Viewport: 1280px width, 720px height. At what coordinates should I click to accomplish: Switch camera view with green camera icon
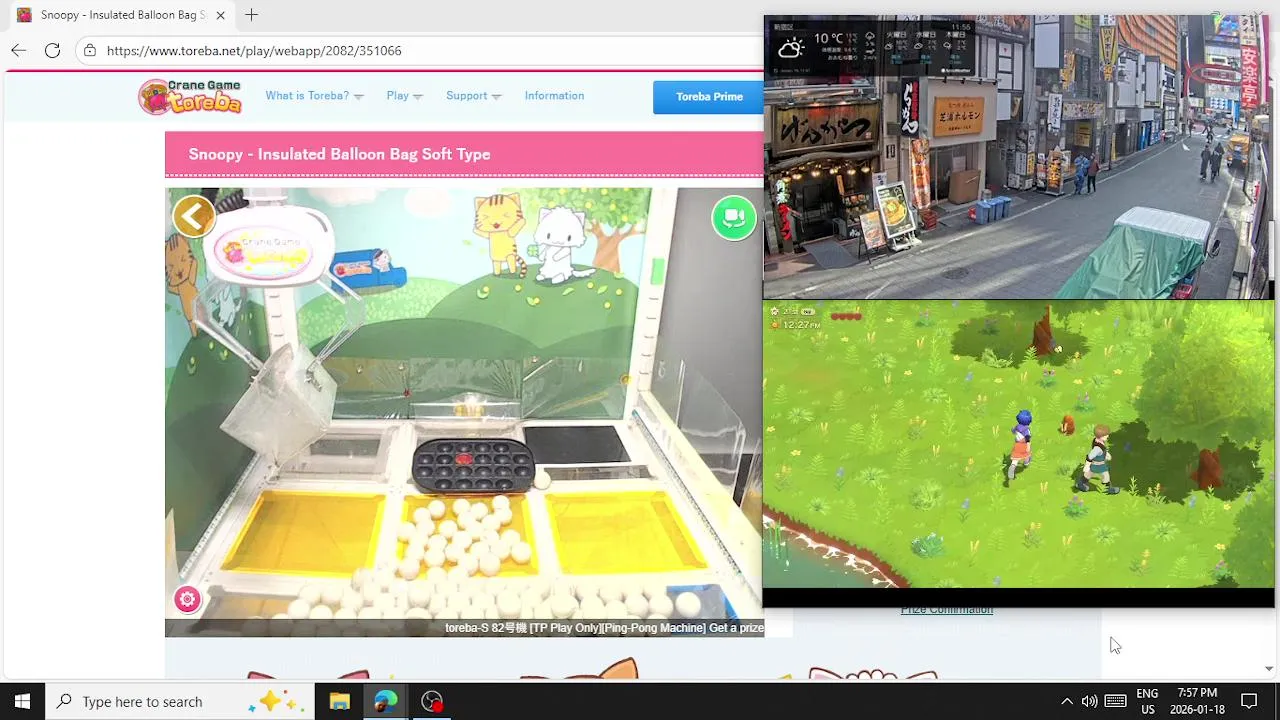(734, 218)
